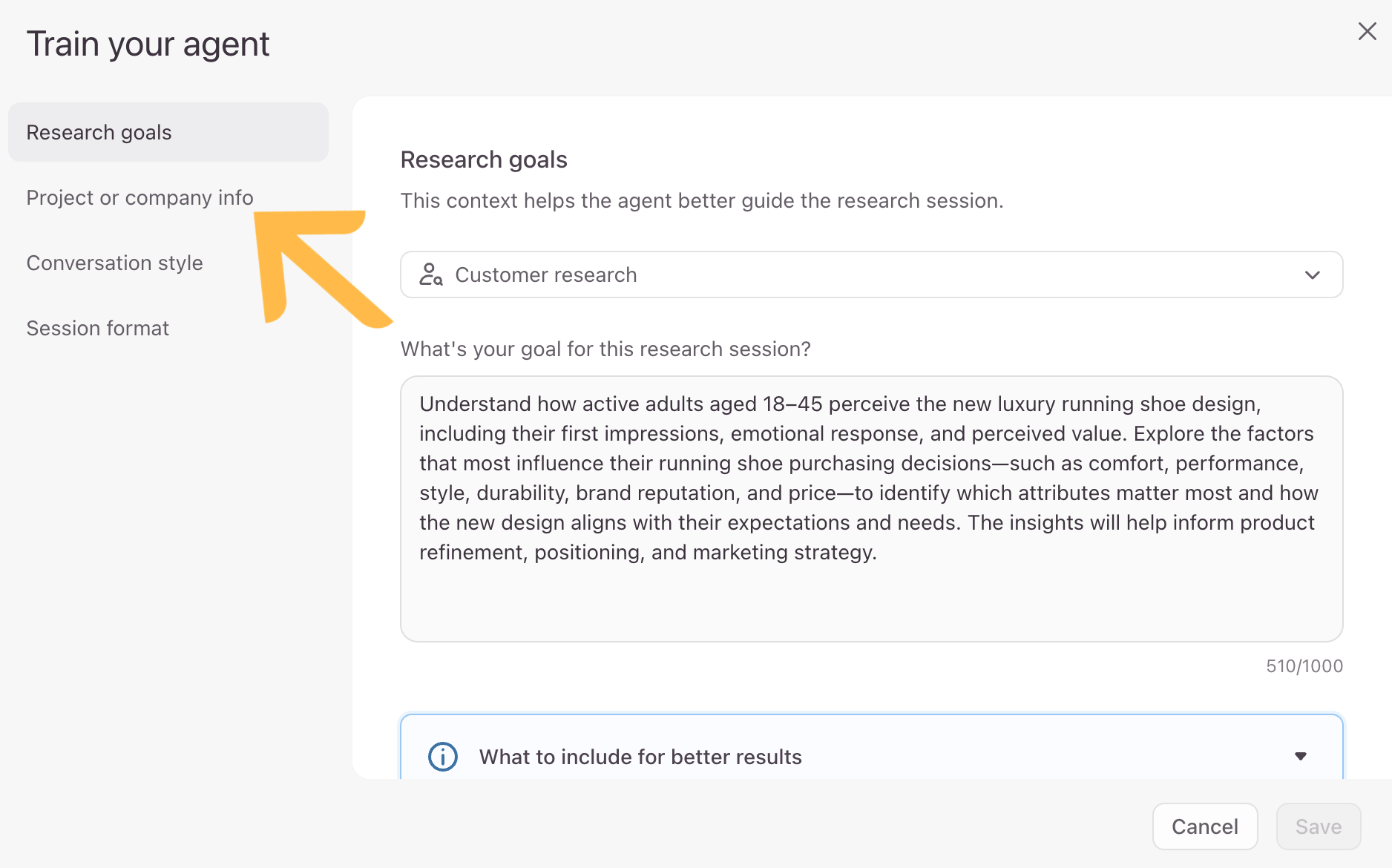Click the info icon beside better results
The width and height of the screenshot is (1392, 868).
[443, 757]
